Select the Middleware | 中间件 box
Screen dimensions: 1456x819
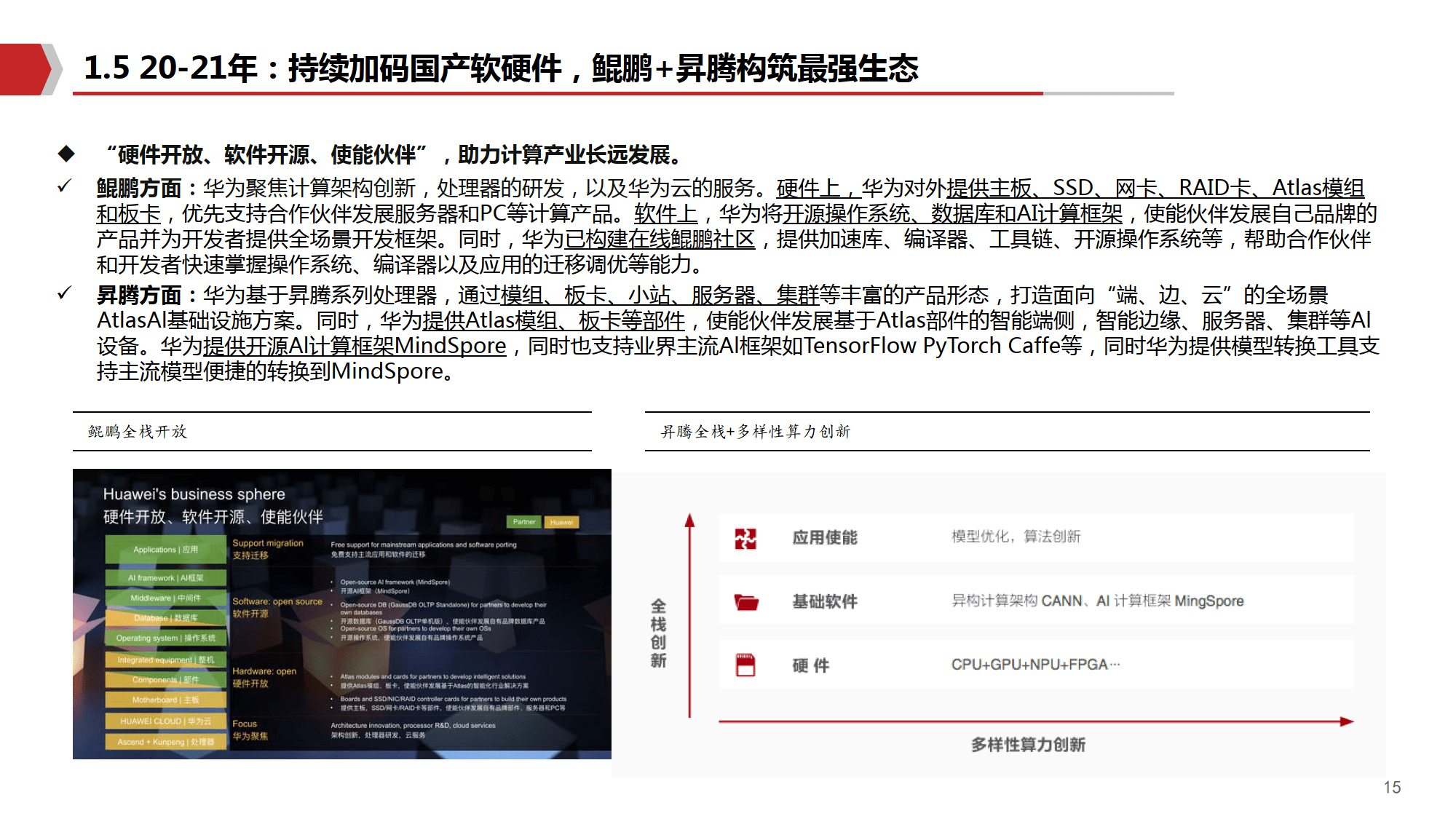(x=165, y=598)
